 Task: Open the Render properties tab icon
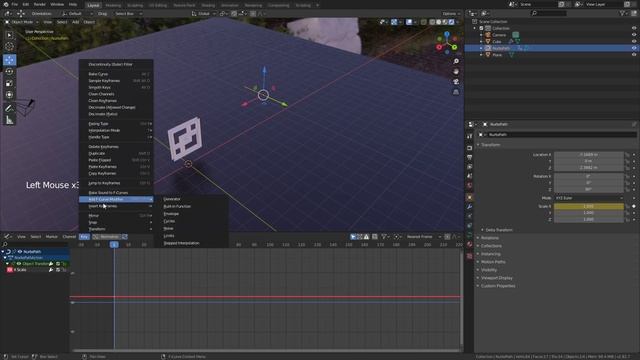pos(469,148)
